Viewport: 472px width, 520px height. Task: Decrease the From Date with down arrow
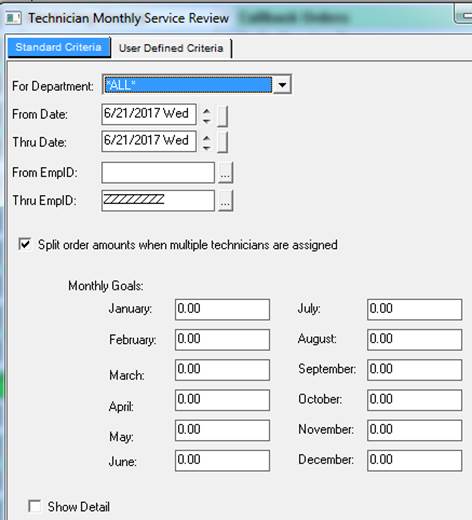pyautogui.click(x=207, y=121)
